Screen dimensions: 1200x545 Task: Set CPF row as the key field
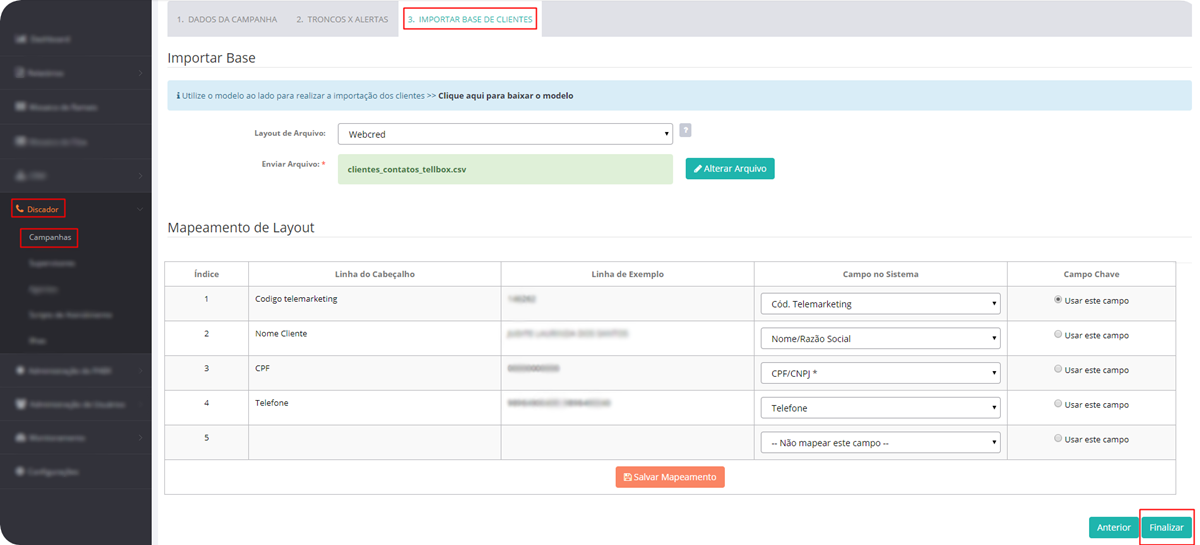(x=1059, y=369)
